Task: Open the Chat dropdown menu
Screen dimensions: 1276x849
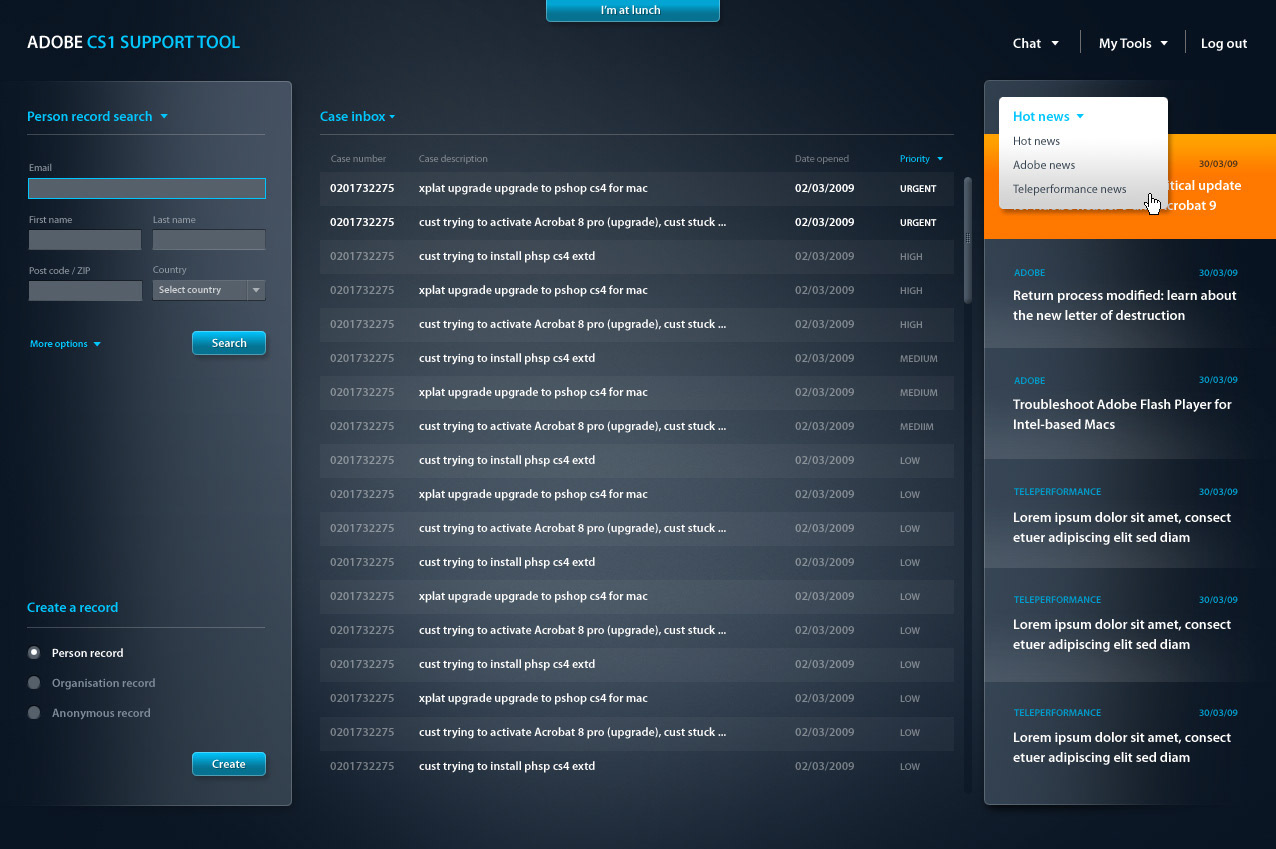Action: 1035,43
